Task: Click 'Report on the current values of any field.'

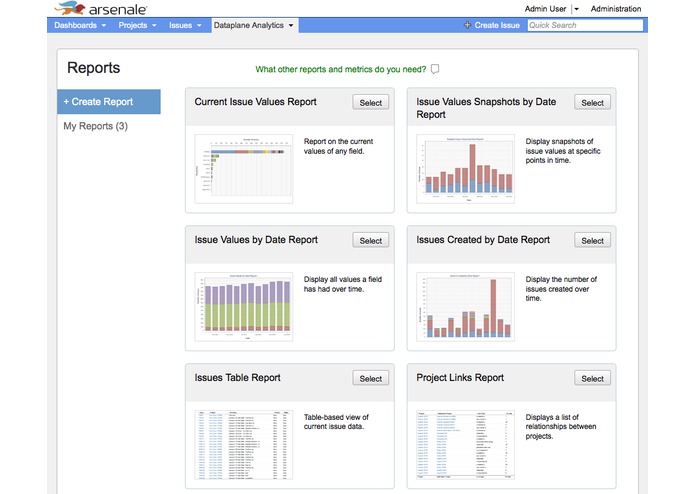Action: click(339, 146)
